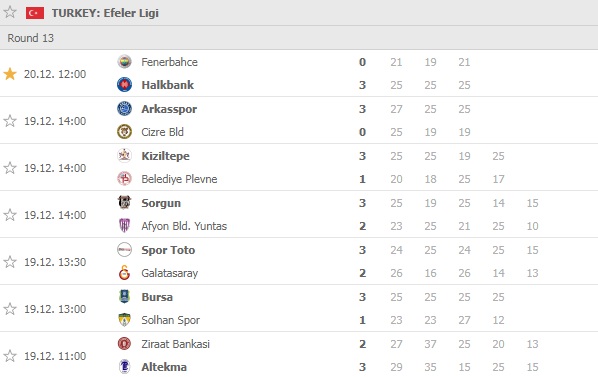Star the Spor Toto vs Galatasaray match
Screen dimensions: 598x377
pyautogui.click(x=10, y=262)
